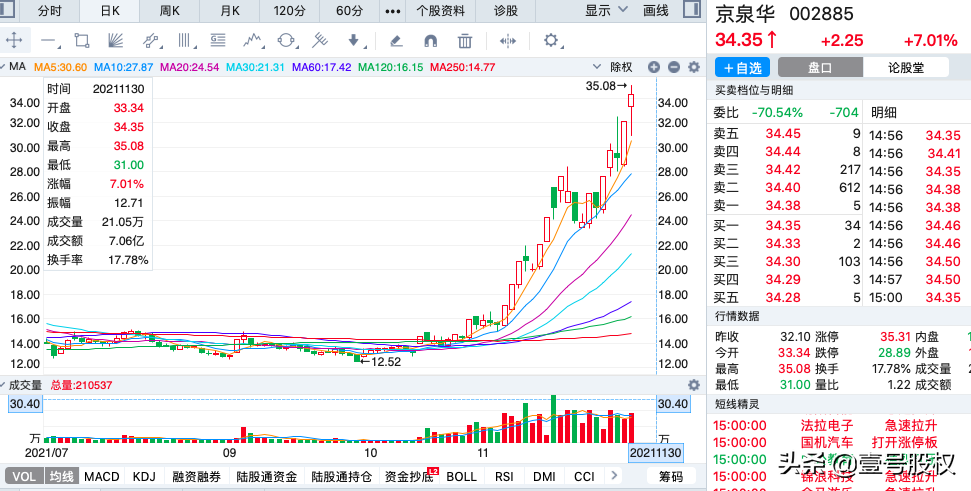Add stock with +自选 button

coord(742,67)
